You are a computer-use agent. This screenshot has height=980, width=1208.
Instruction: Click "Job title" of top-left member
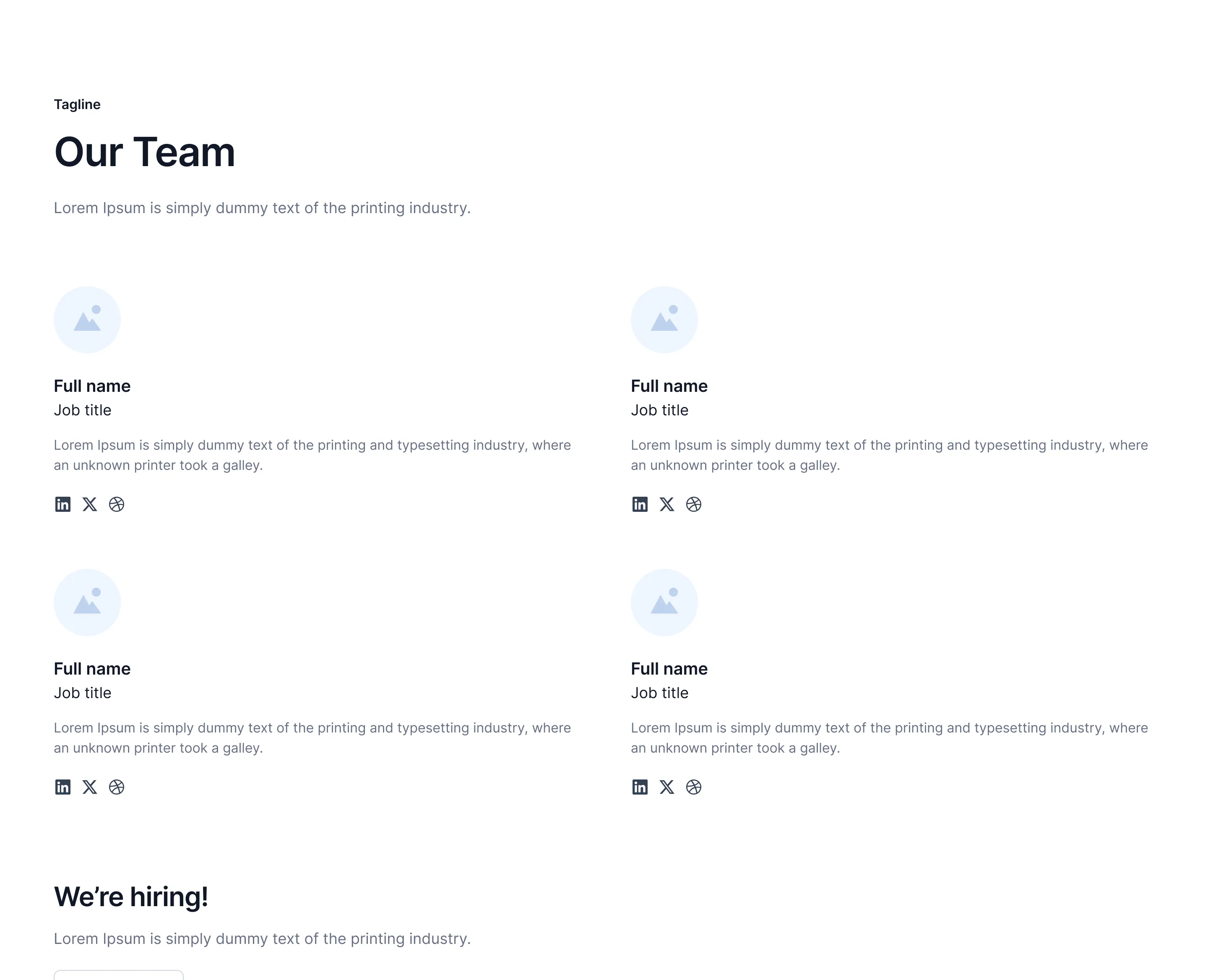click(82, 410)
